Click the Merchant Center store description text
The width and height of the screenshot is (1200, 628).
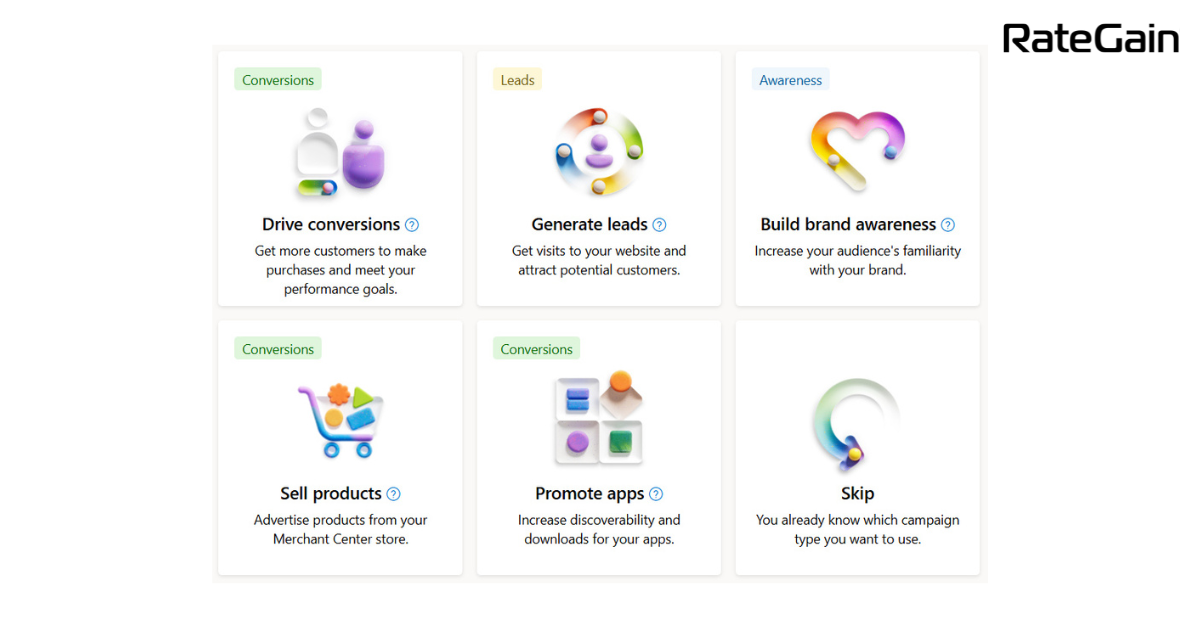coord(340,530)
